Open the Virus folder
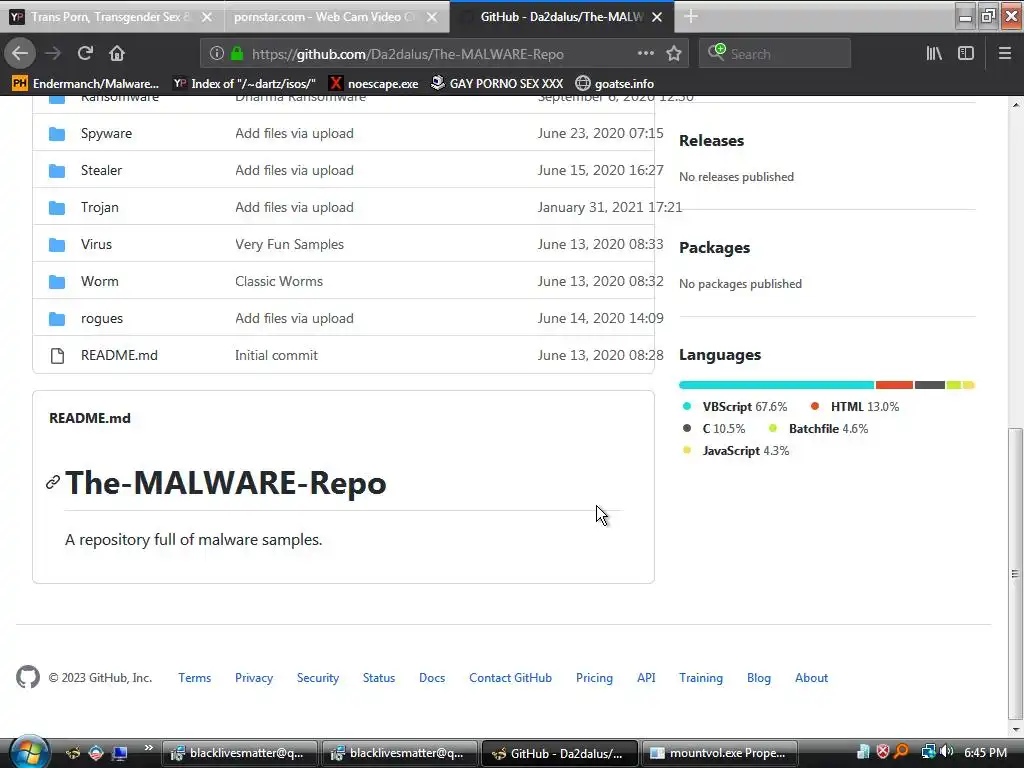 [96, 244]
